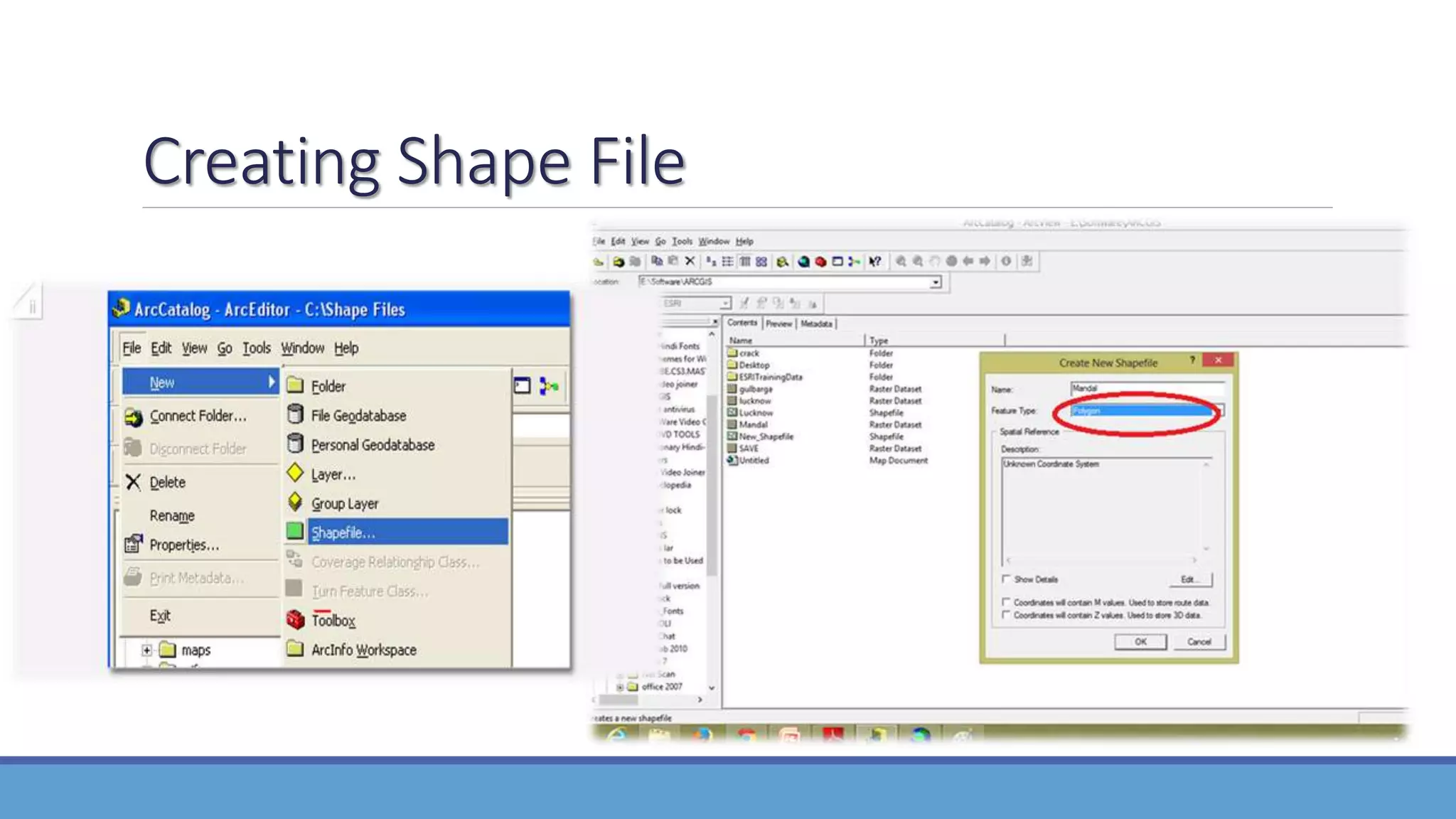1456x819 pixels.
Task: Open Adobe Reader from the taskbar
Action: [833, 735]
